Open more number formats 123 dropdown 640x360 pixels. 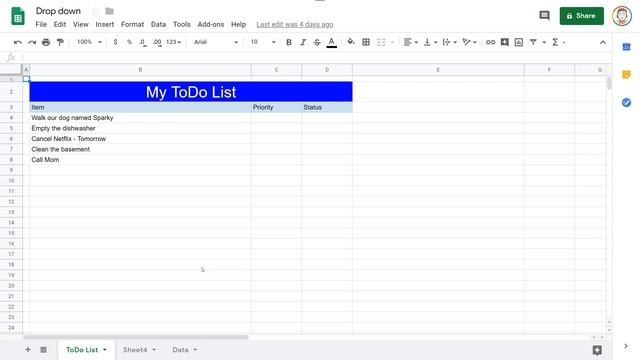click(x=173, y=42)
